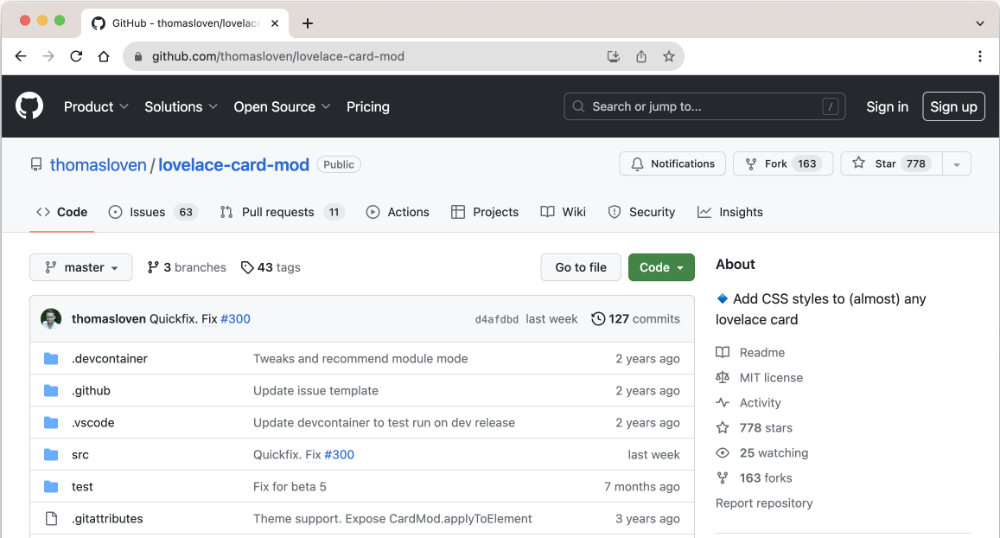Star the repository with Star button
Image resolution: width=1000 pixels, height=538 pixels.
click(892, 164)
